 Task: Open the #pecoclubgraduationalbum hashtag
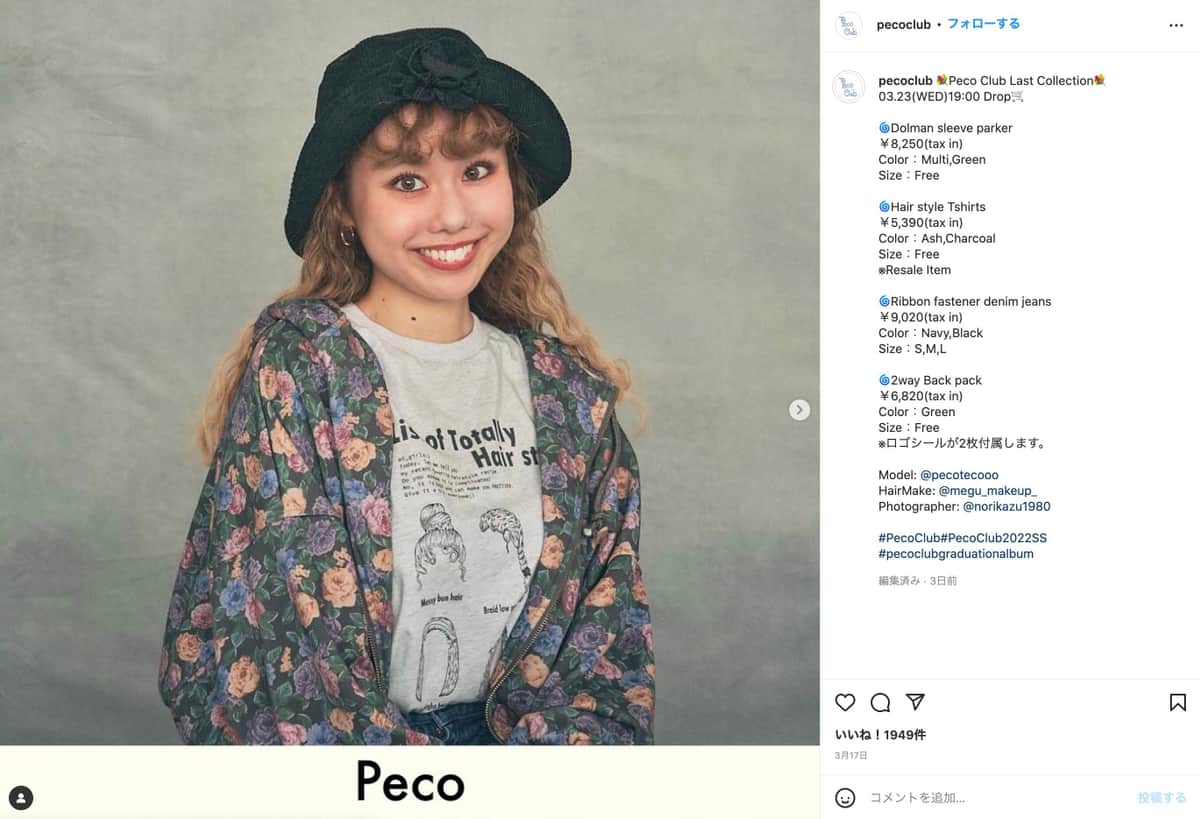(955, 554)
